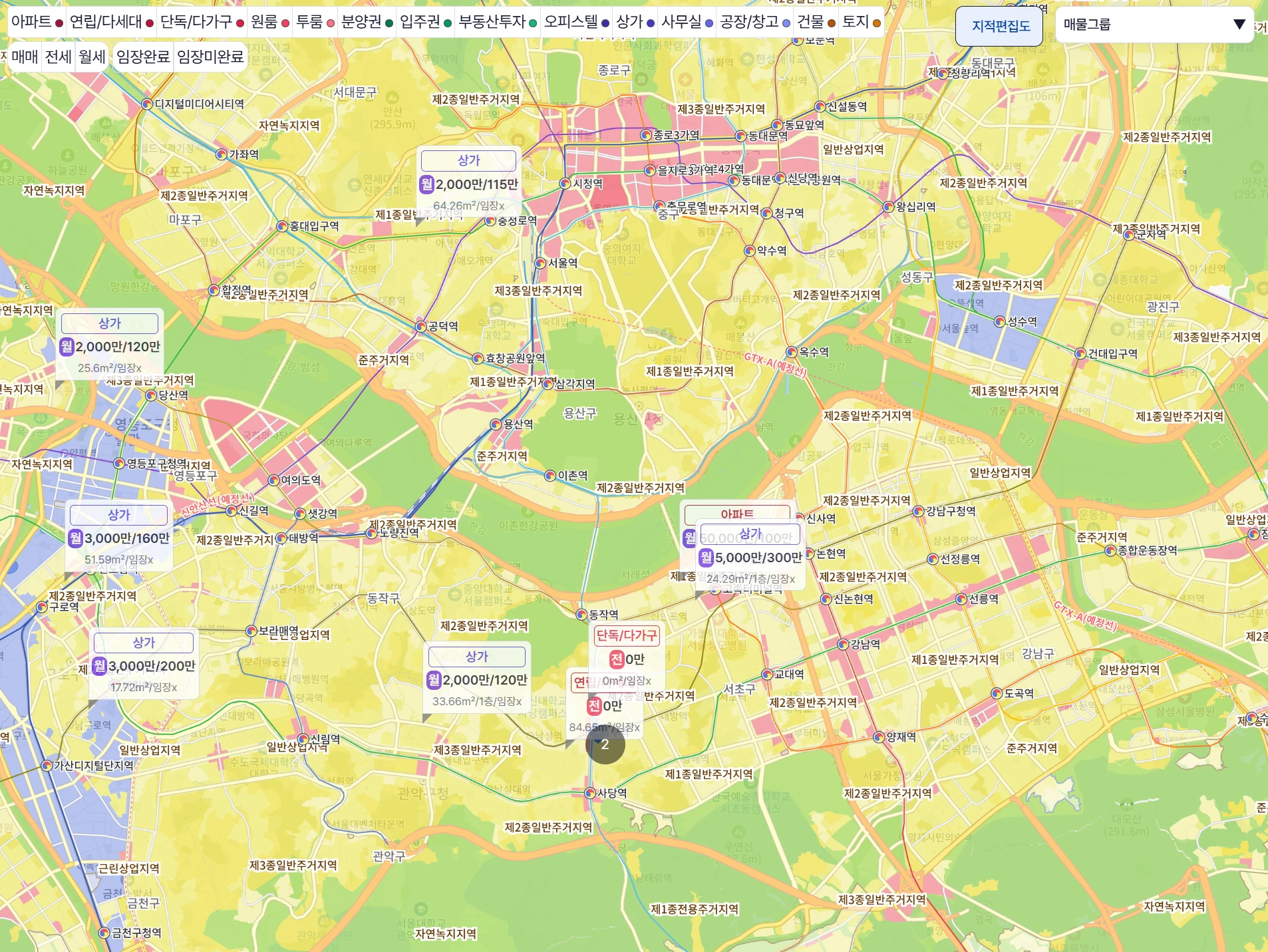Open the 5,000만/300만 상가 listing card

(x=750, y=556)
